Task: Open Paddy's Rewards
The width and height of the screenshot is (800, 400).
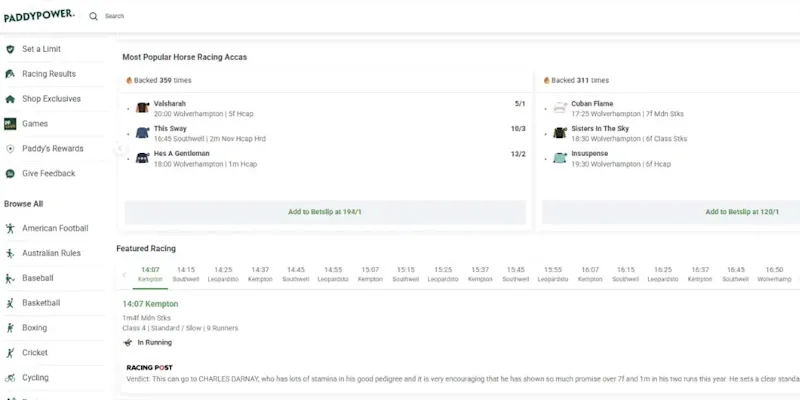Action: pos(53,149)
